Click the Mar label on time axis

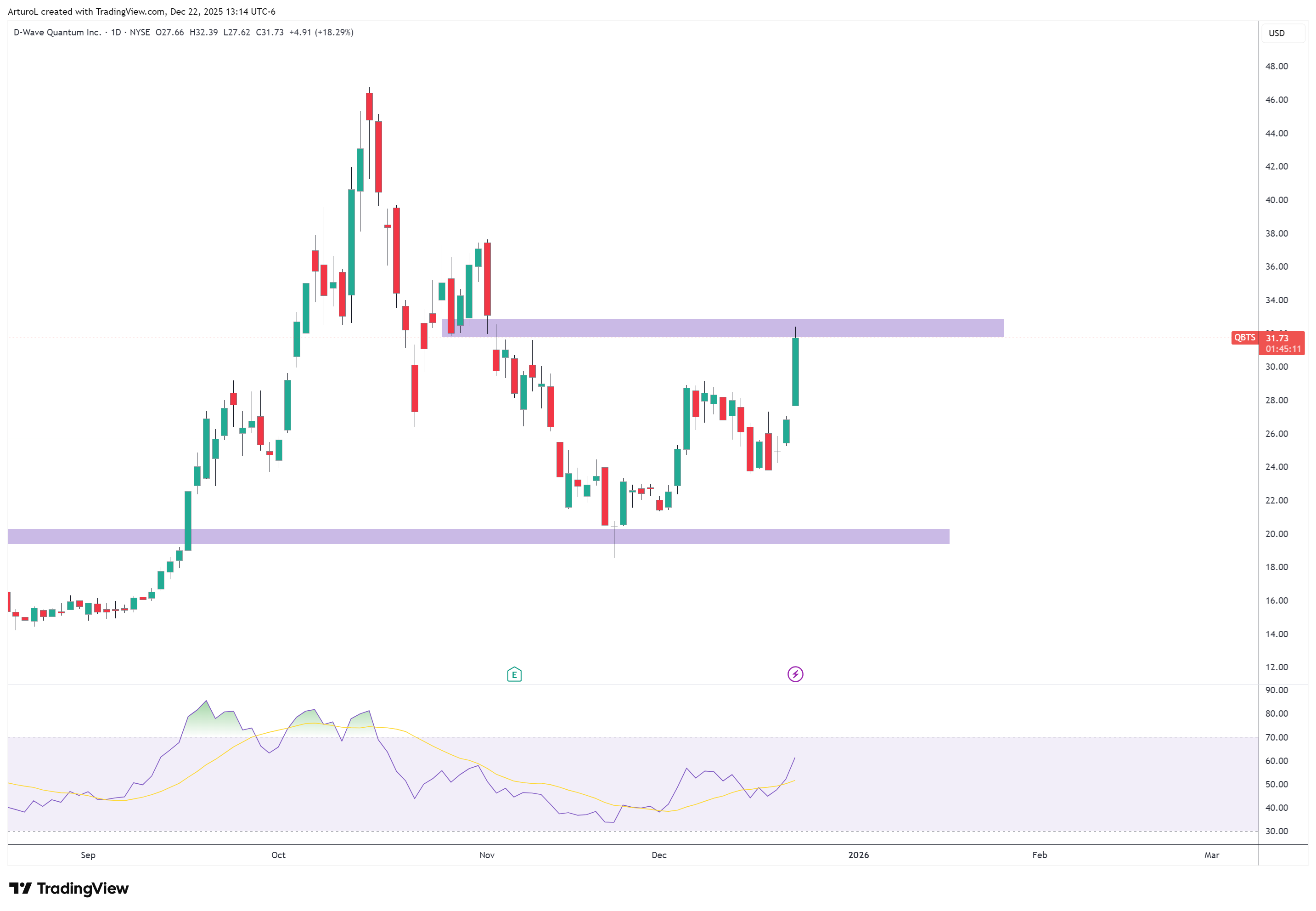click(1212, 855)
